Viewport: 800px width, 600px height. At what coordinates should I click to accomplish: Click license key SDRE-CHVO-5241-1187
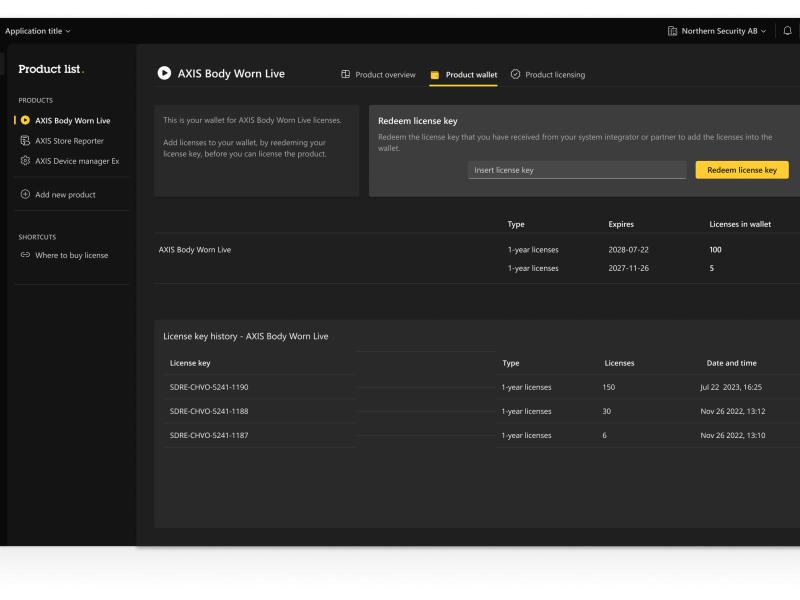[209, 436]
